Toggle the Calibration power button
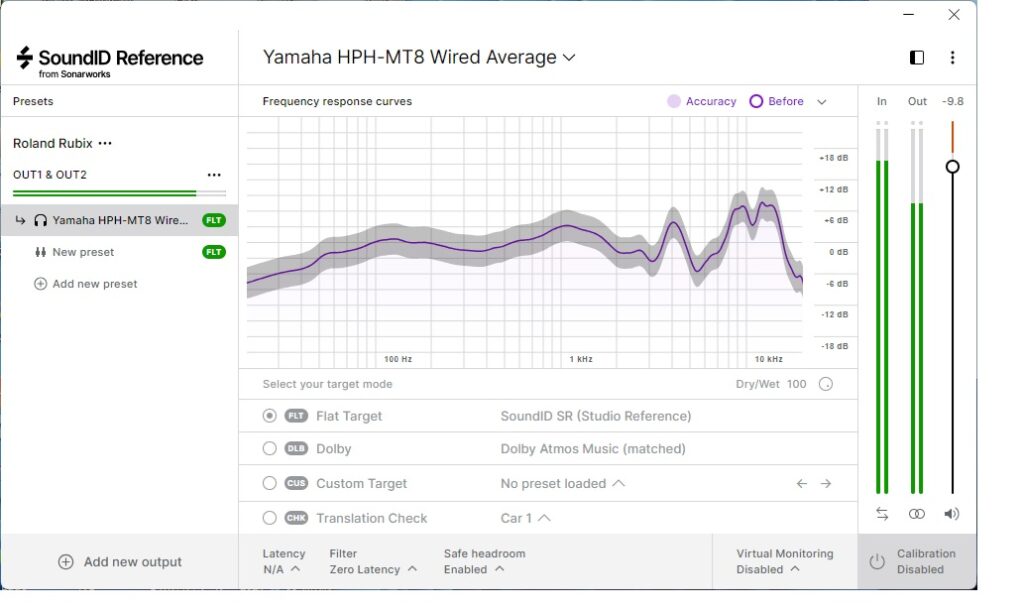The height and width of the screenshot is (611, 1024). [877, 562]
